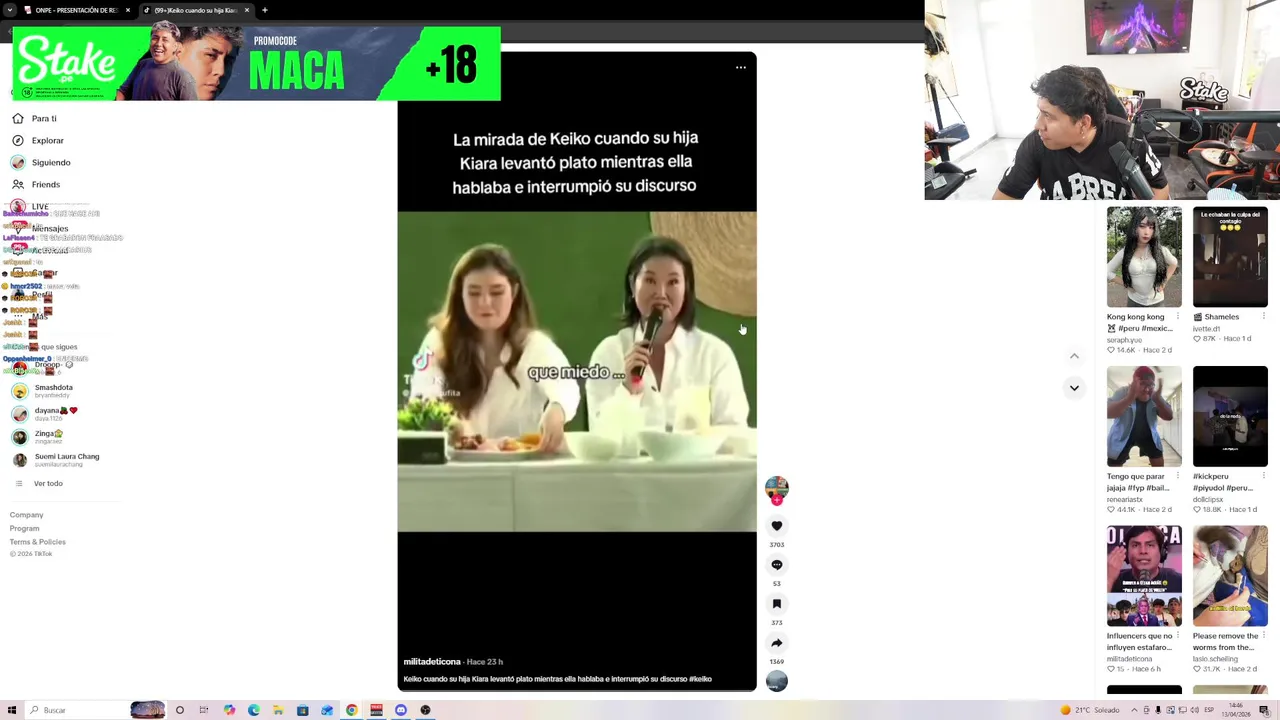This screenshot has height=720, width=1280.
Task: Like the video with the heart icon
Action: coord(777,526)
